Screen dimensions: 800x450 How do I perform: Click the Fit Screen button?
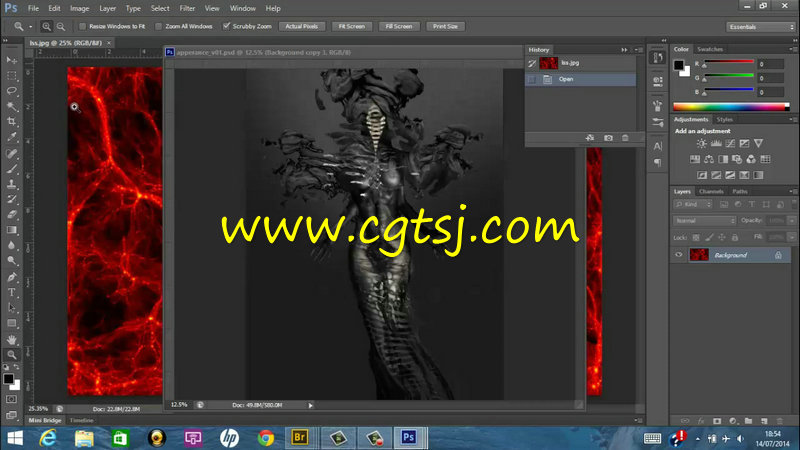click(x=352, y=26)
